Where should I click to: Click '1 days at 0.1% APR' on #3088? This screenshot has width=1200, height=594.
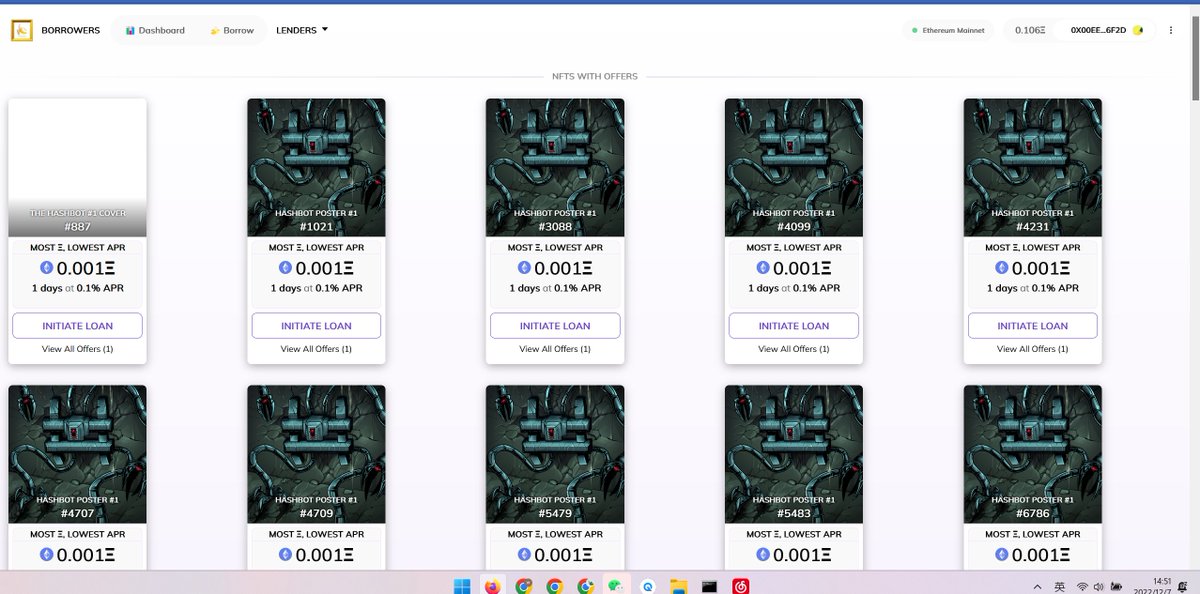point(555,288)
